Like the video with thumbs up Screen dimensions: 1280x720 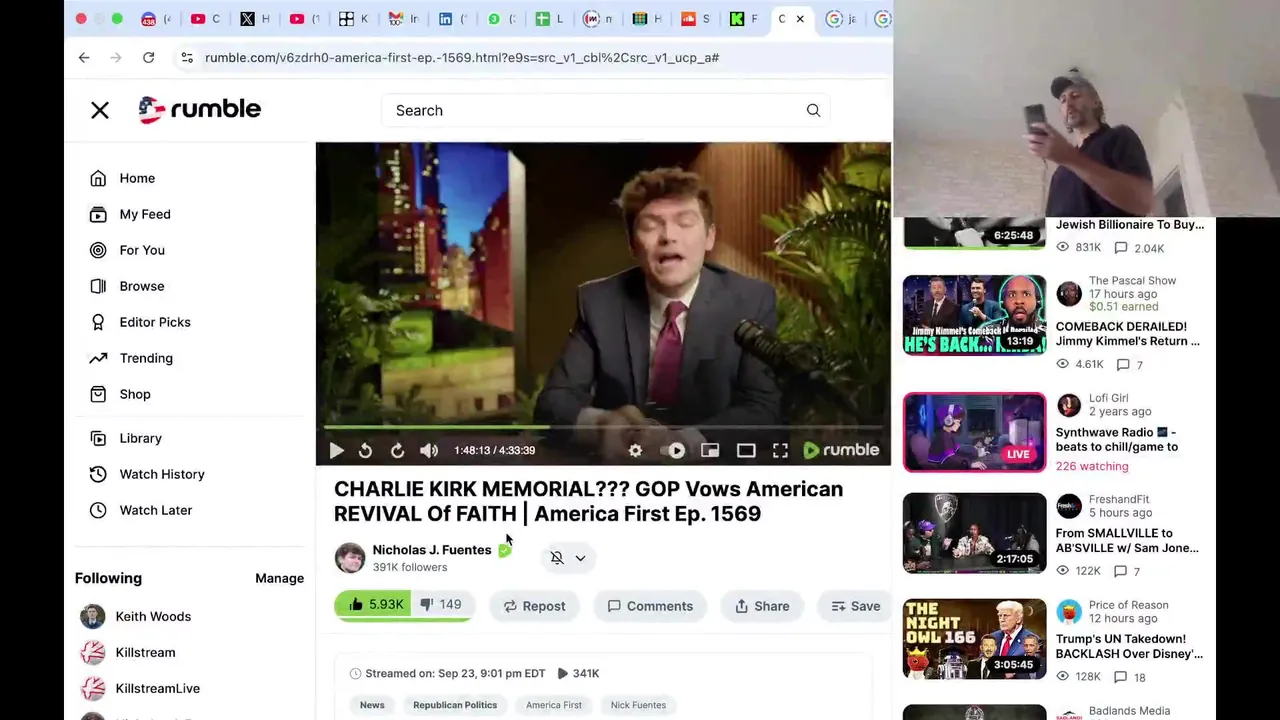(x=375, y=605)
